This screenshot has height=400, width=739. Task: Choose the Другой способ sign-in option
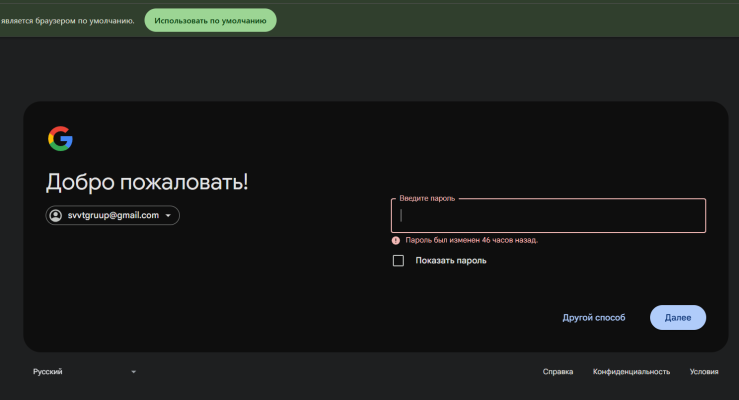pos(594,318)
